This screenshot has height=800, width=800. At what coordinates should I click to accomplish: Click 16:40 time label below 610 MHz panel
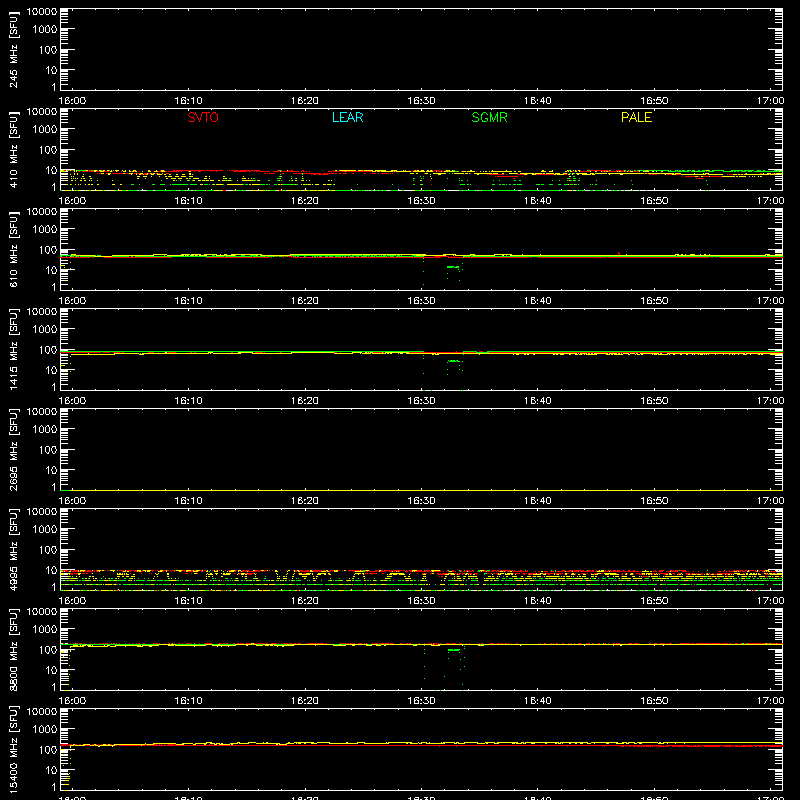pyautogui.click(x=538, y=301)
